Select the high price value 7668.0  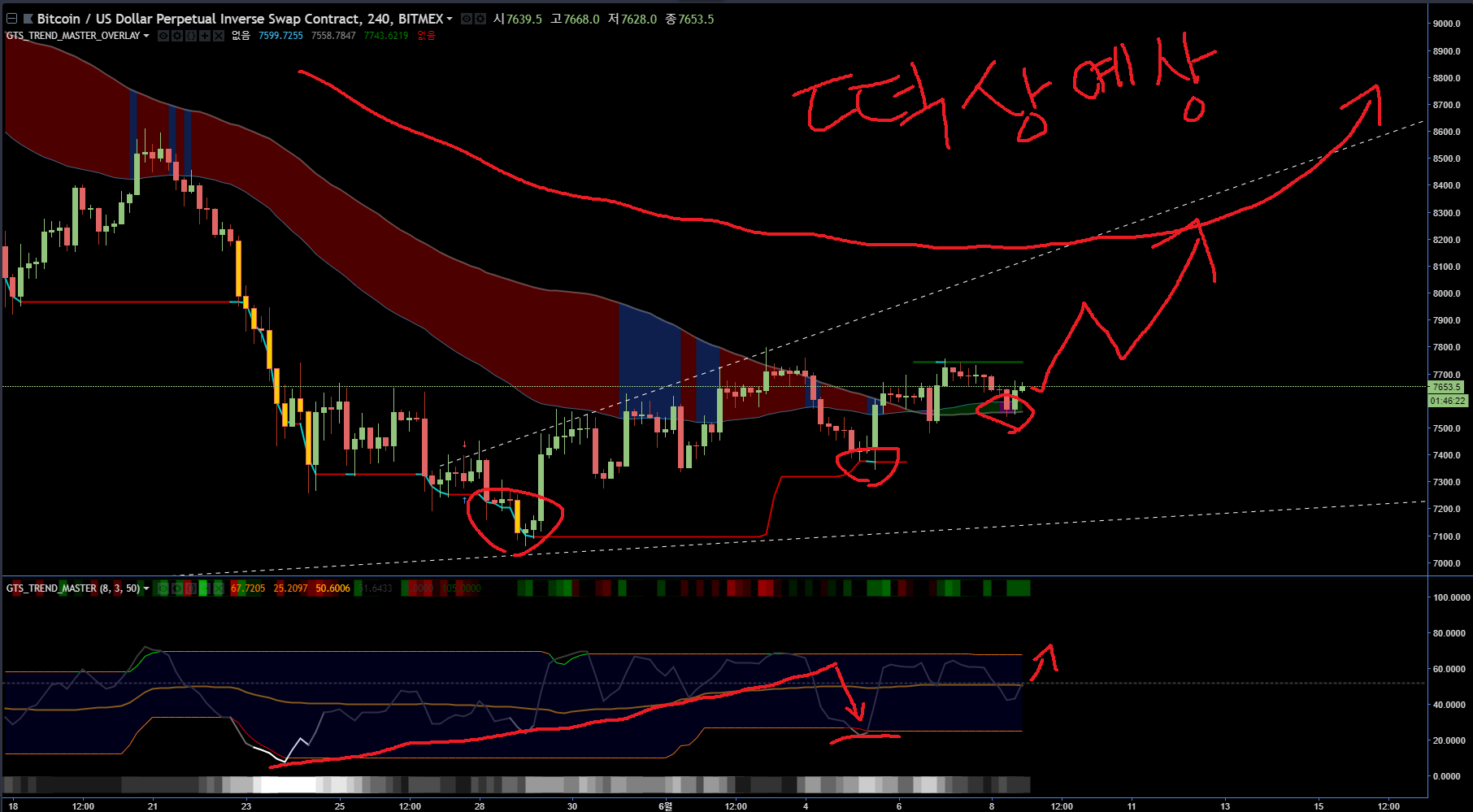click(x=581, y=19)
